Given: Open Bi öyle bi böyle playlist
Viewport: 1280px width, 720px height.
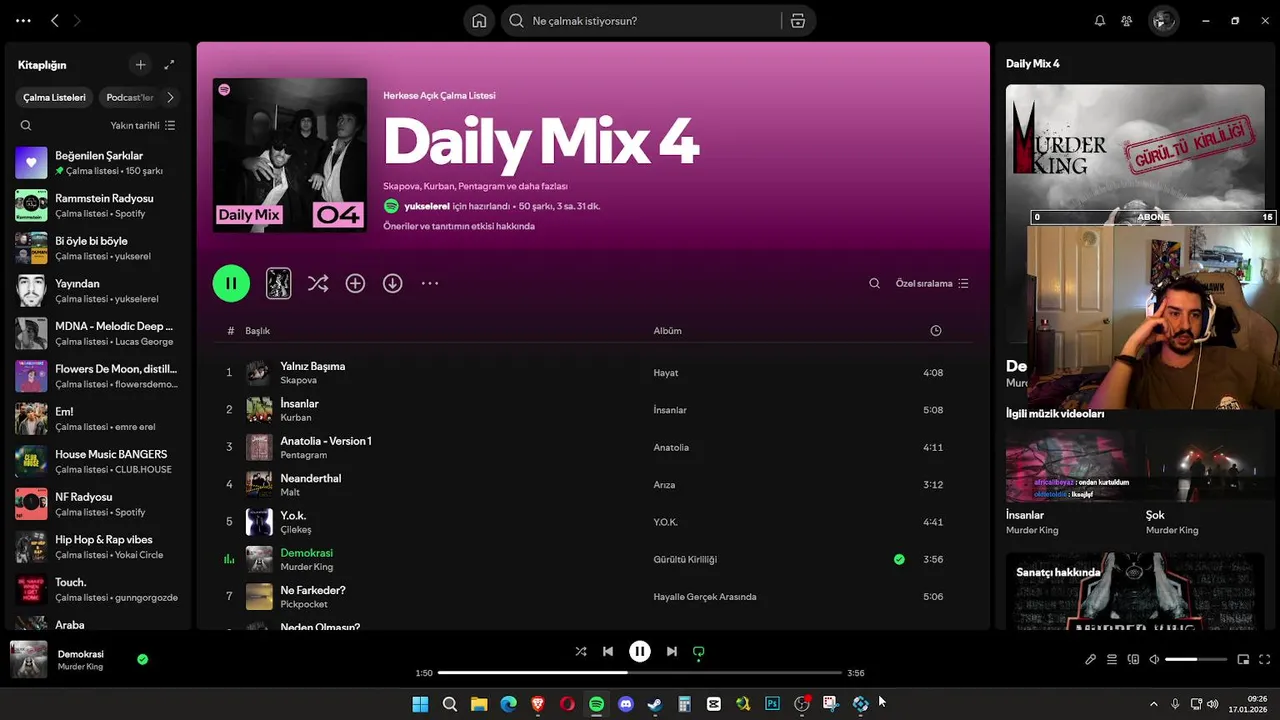Looking at the screenshot, I should [x=97, y=248].
